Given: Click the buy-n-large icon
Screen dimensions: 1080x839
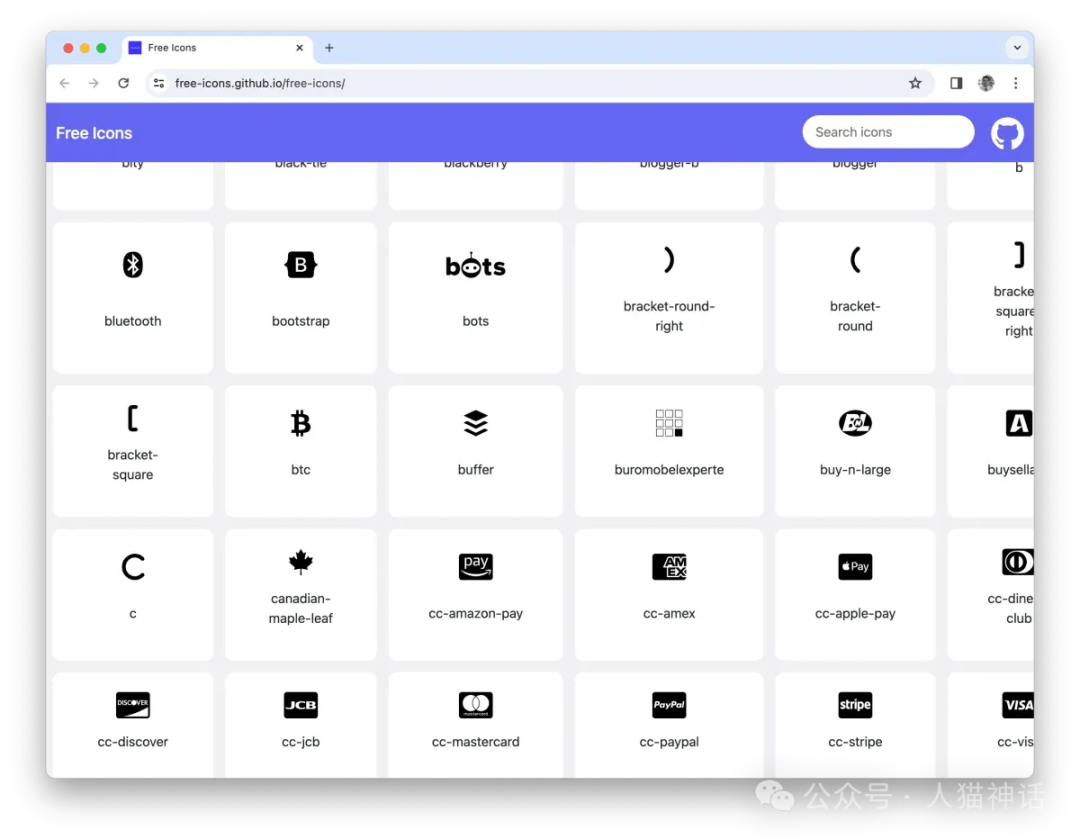Looking at the screenshot, I should click(855, 423).
